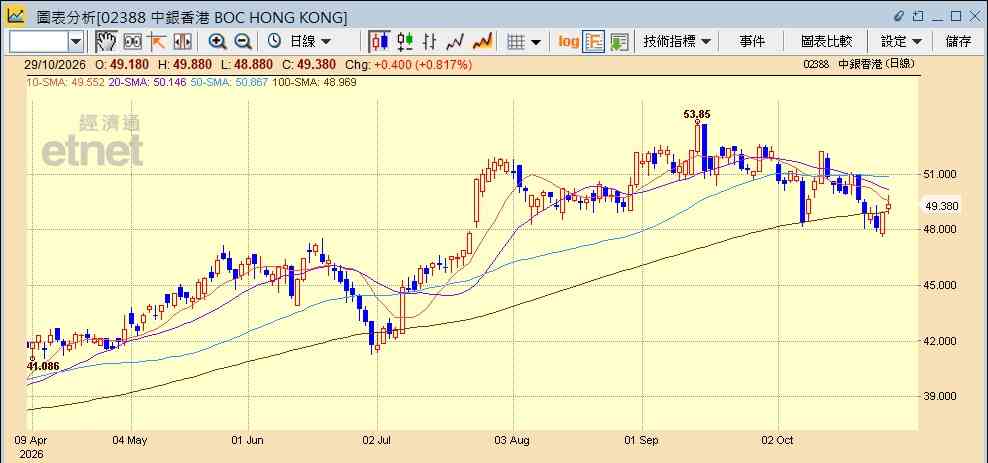Zoom in with the plus magnifier
Screen dimensions: 988x463
tap(217, 42)
